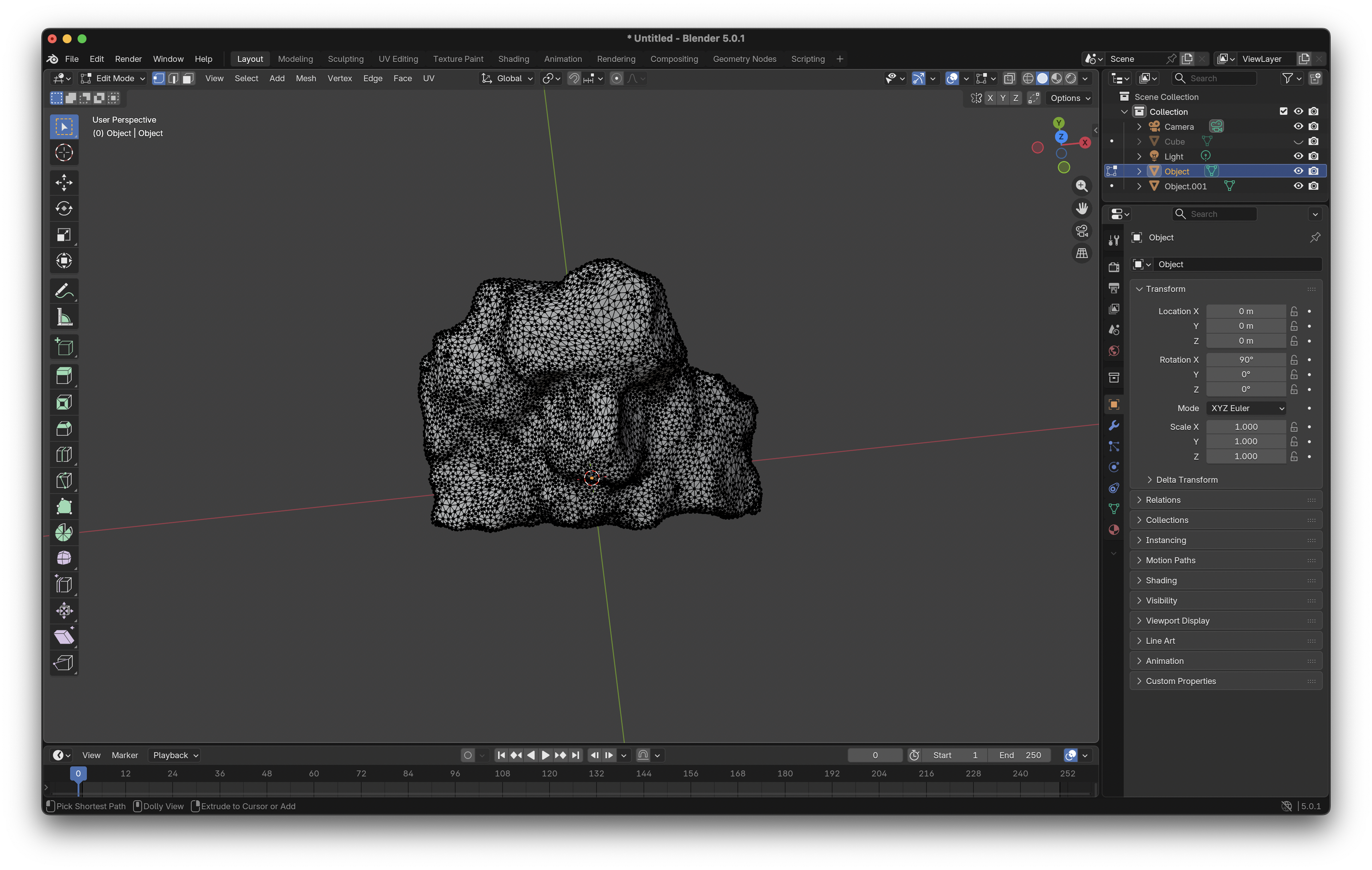Open the Material properties tab
The image size is (1372, 870).
tap(1114, 530)
